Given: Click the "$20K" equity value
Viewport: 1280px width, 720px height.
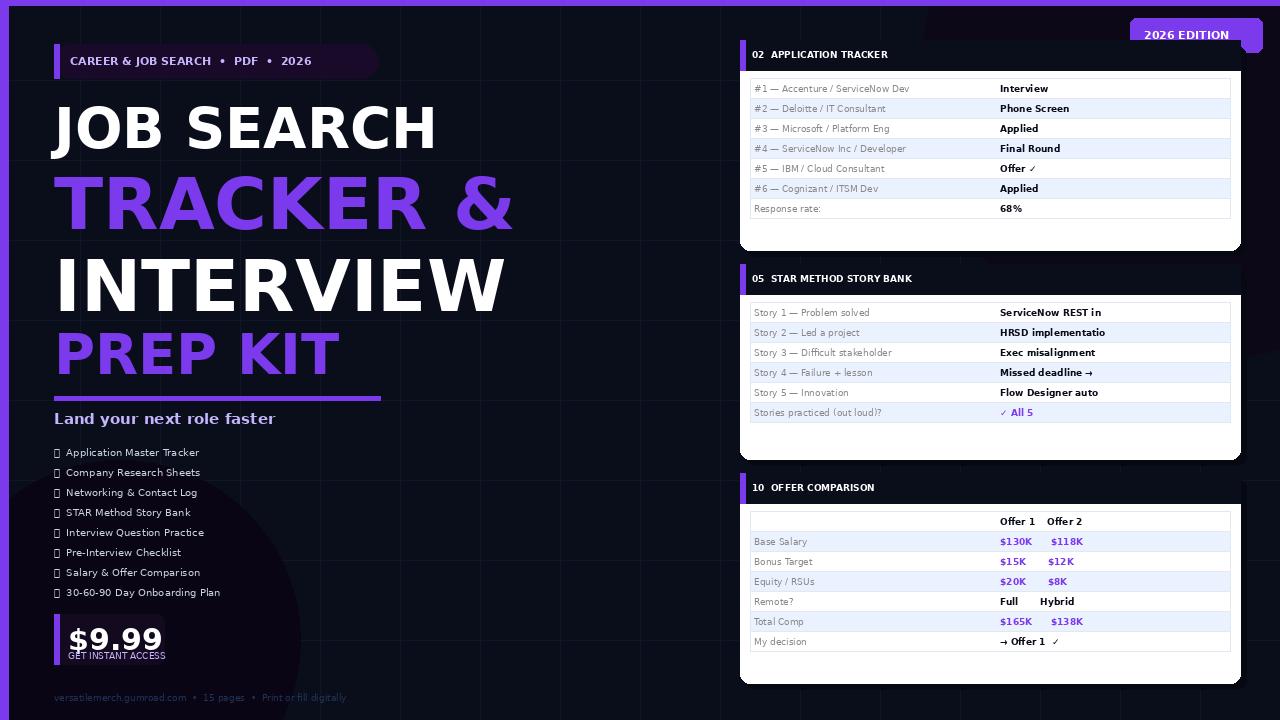Looking at the screenshot, I should 1013,582.
